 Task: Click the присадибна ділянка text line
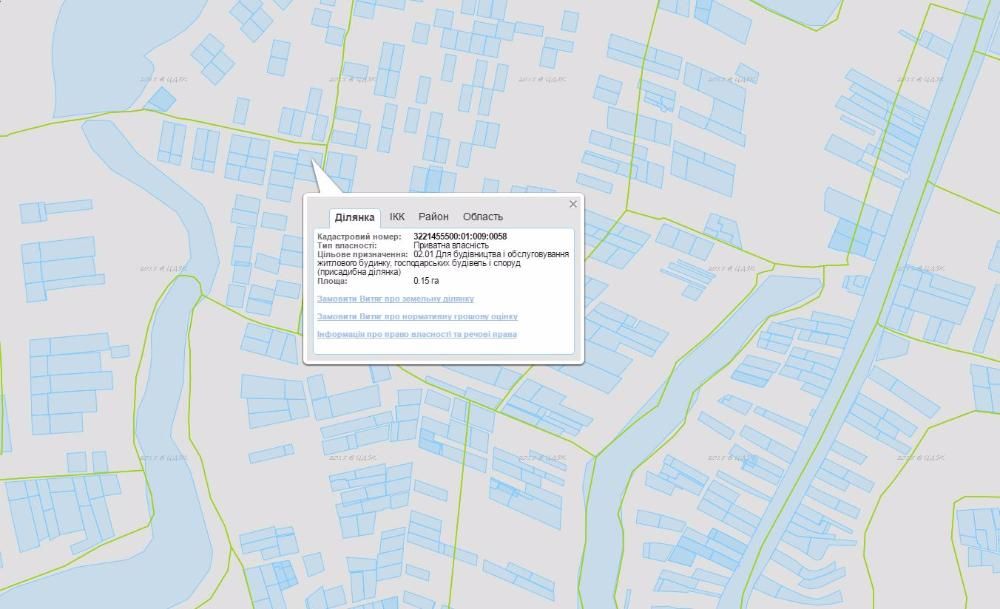coord(359,272)
